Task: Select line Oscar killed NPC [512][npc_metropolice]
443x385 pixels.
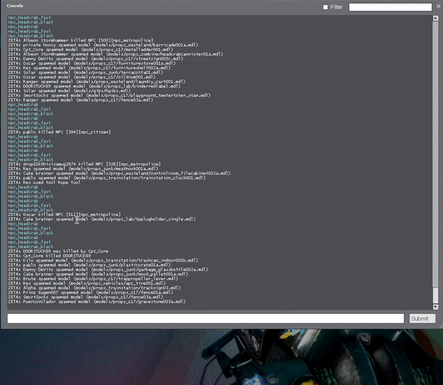Action: (x=64, y=215)
